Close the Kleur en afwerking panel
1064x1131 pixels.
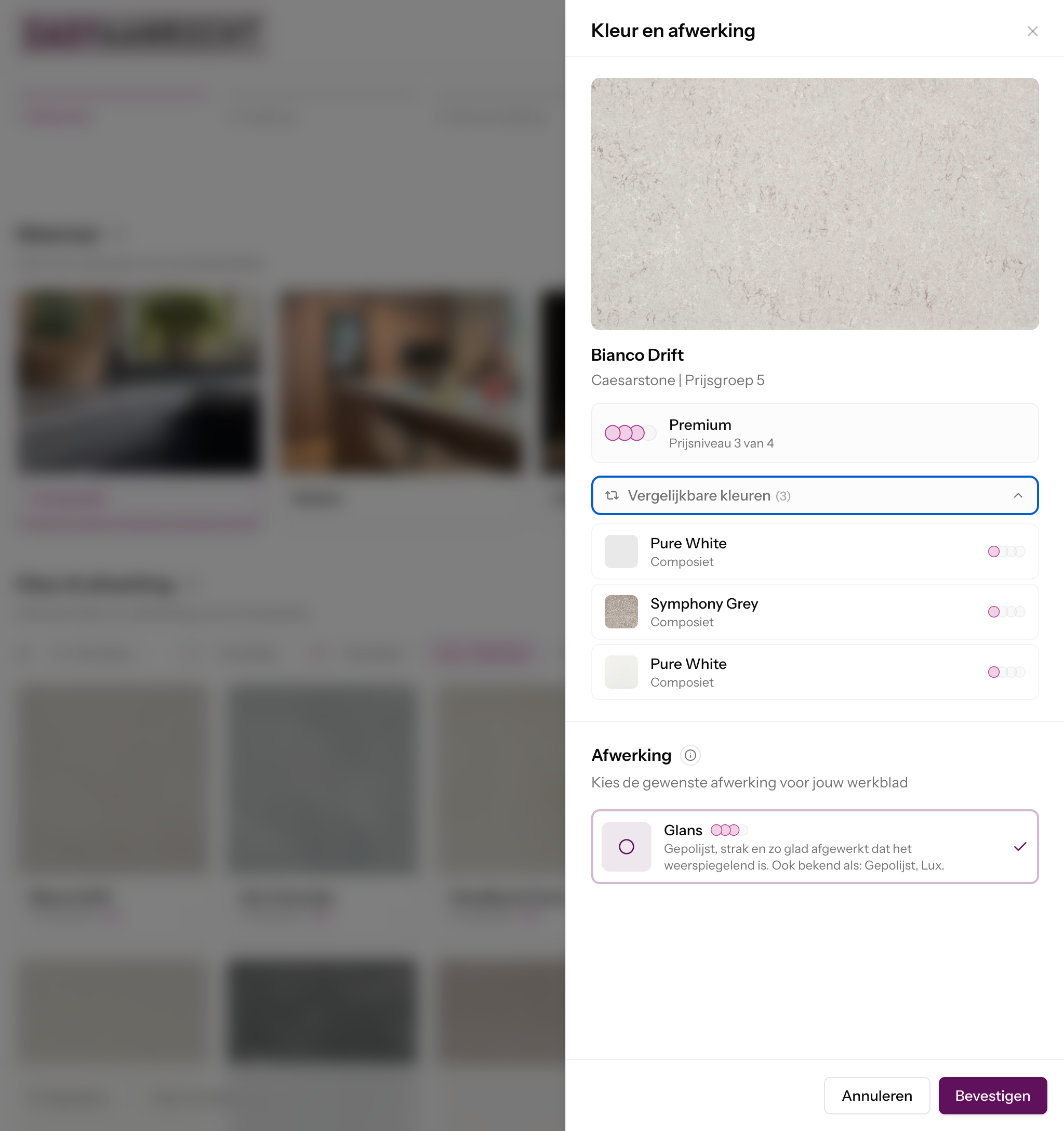coord(1032,31)
